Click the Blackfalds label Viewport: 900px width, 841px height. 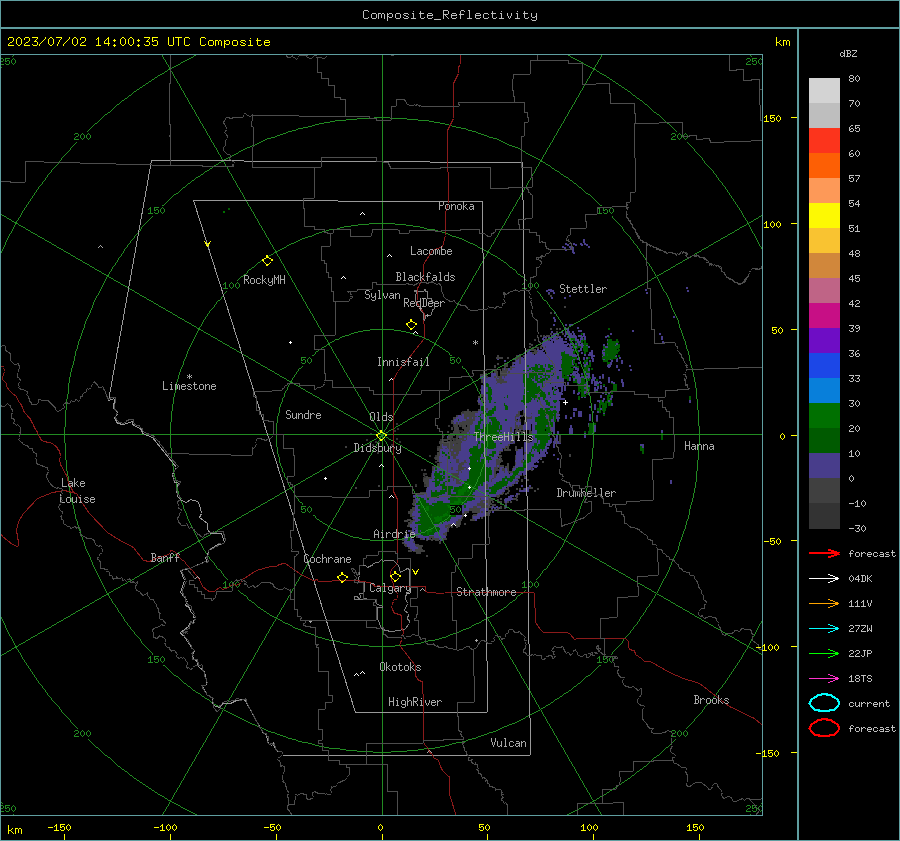(x=425, y=277)
